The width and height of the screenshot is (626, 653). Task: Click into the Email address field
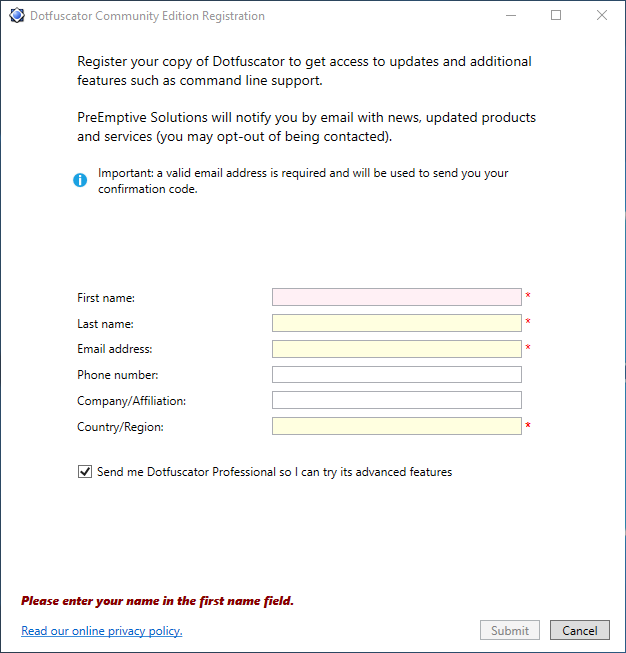coord(397,349)
